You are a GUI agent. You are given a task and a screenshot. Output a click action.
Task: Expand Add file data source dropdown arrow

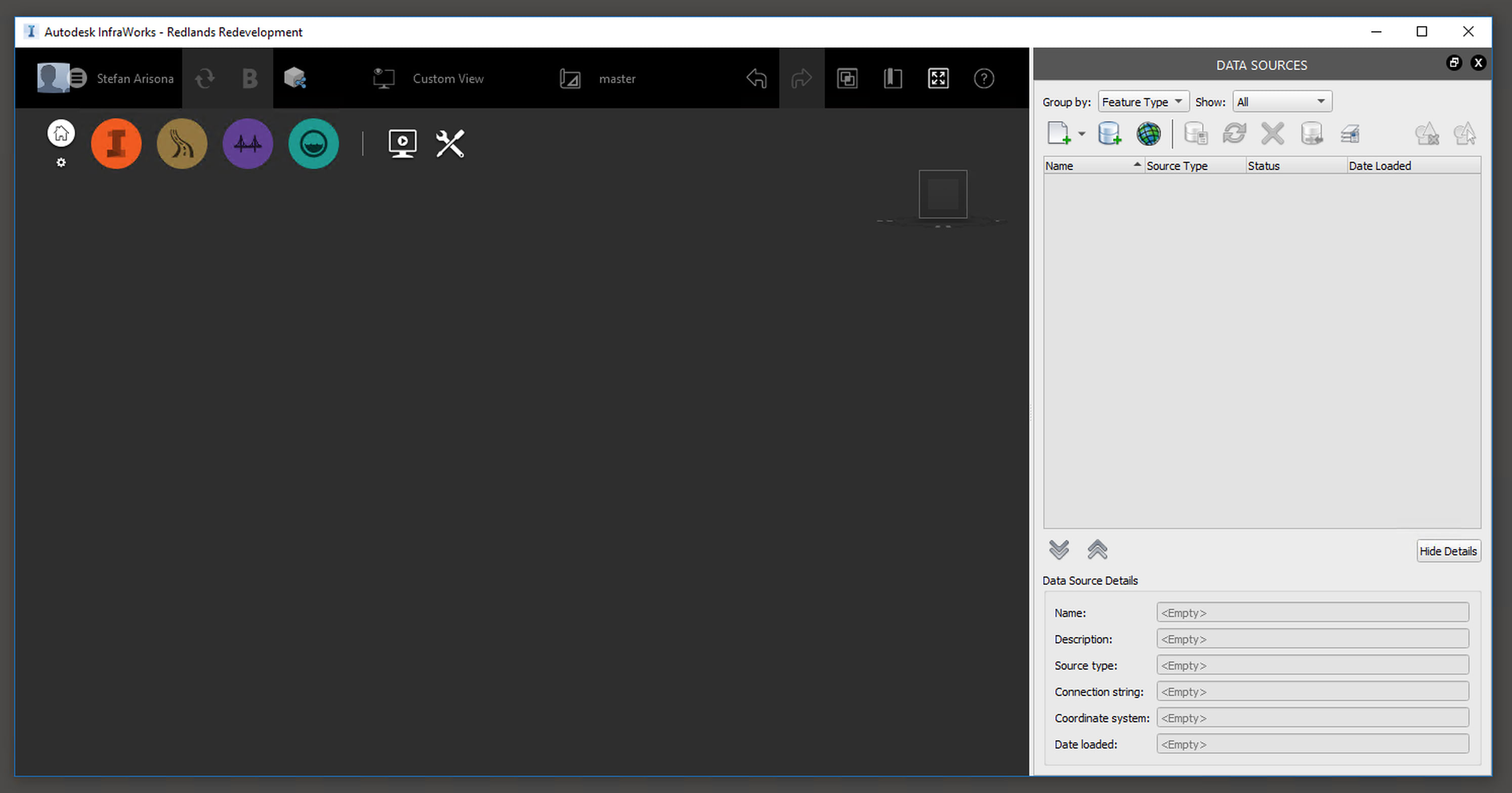click(x=1082, y=135)
